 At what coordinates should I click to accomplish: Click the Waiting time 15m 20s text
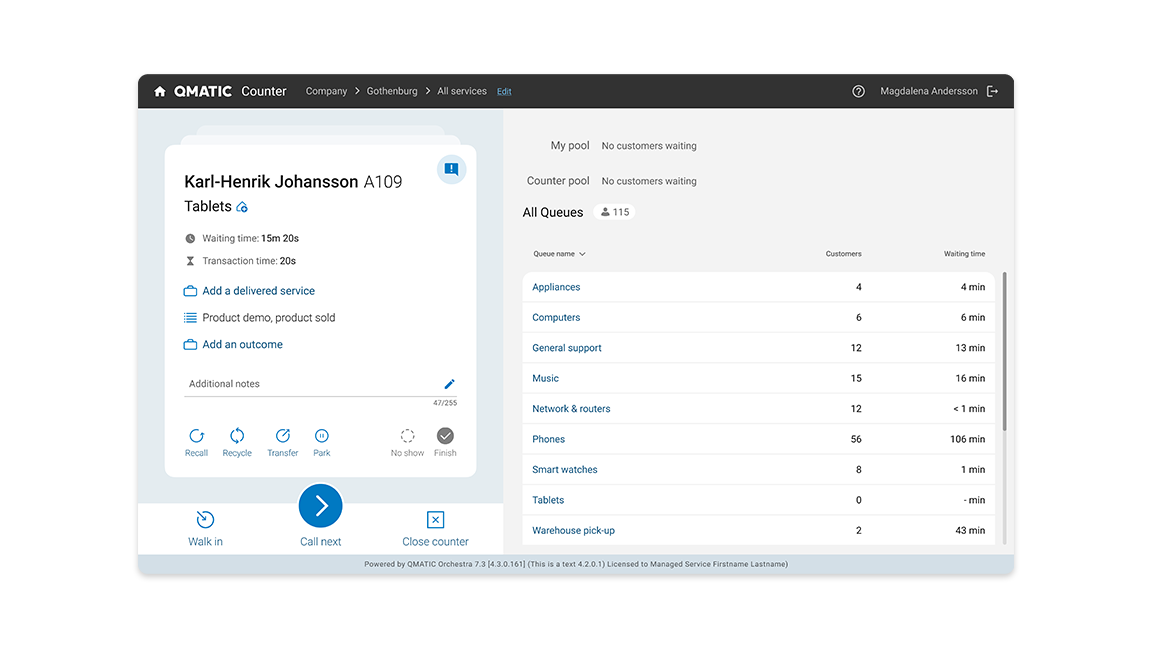251,238
